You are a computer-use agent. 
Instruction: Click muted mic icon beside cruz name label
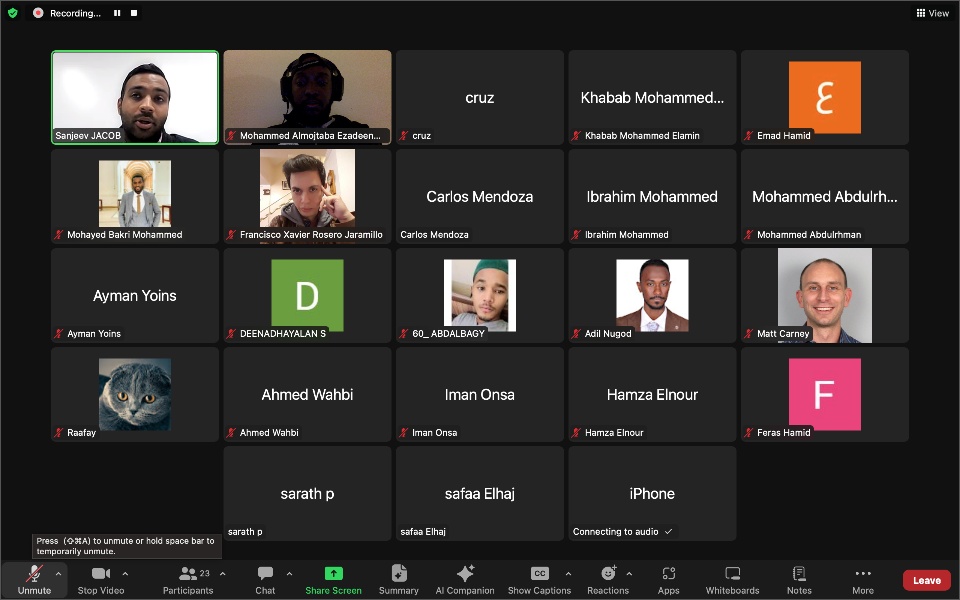(x=403, y=136)
